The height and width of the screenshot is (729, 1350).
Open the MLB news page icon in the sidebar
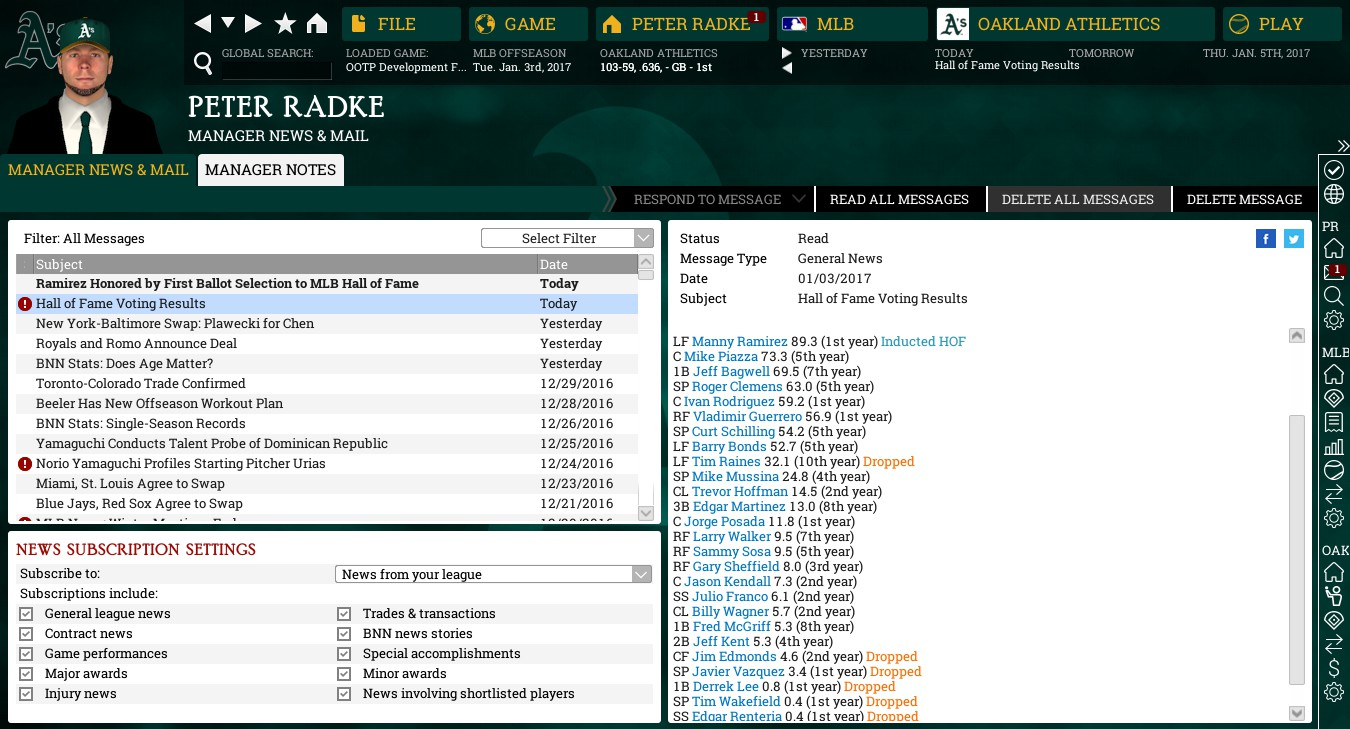1334,422
